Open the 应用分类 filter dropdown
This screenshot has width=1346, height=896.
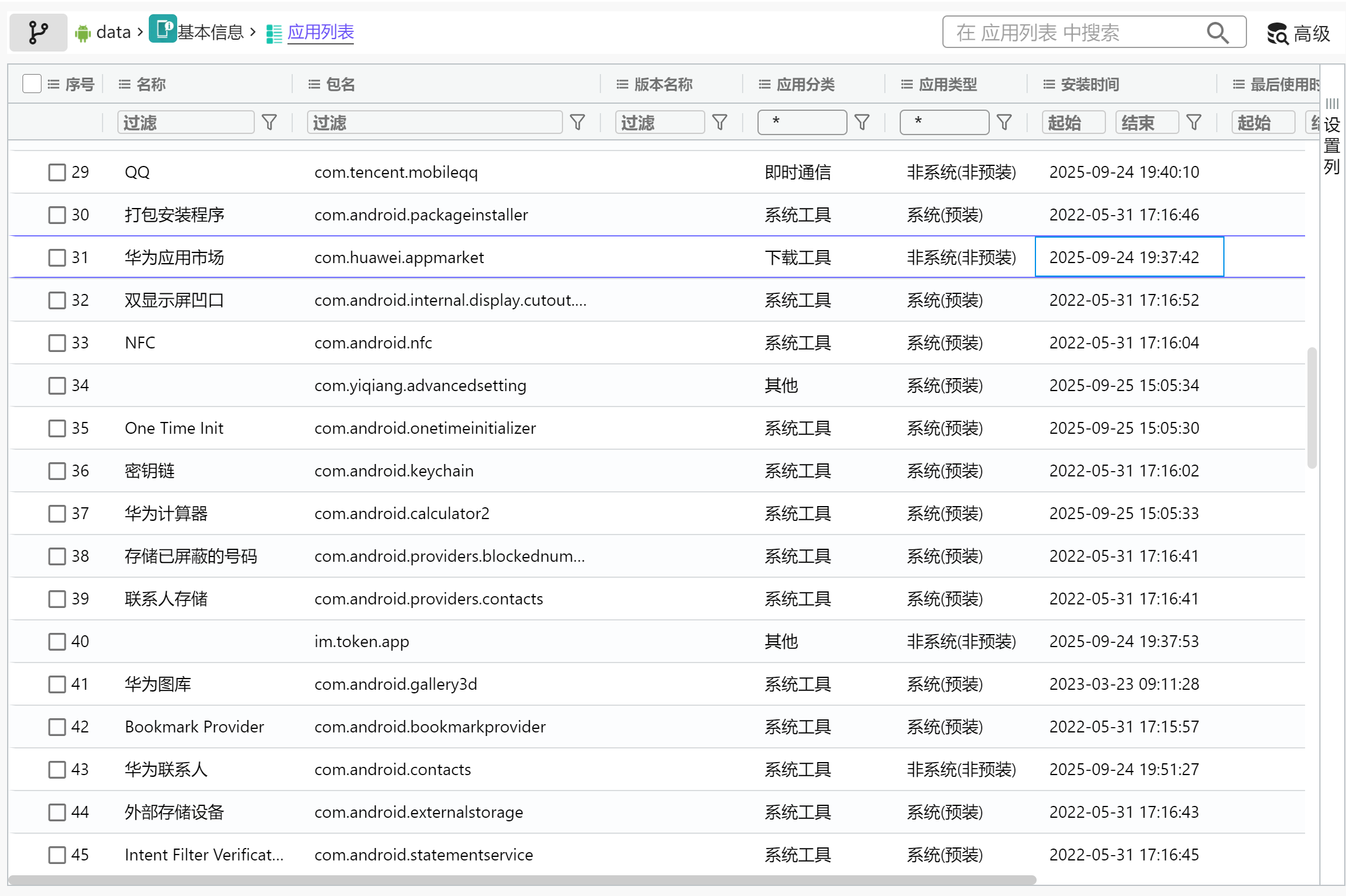pyautogui.click(x=802, y=122)
